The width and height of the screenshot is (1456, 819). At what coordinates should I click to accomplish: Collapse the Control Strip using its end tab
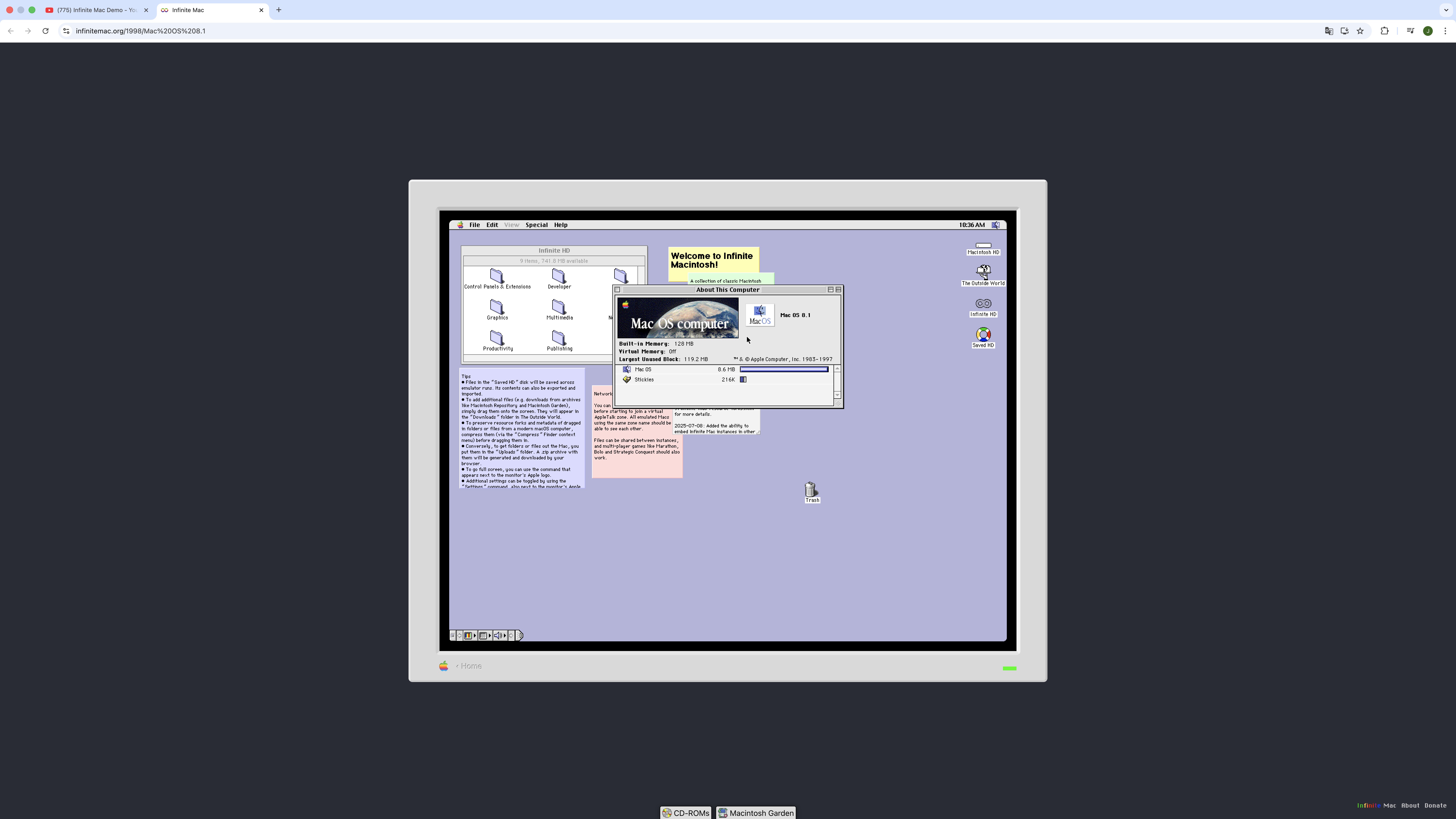(519, 636)
